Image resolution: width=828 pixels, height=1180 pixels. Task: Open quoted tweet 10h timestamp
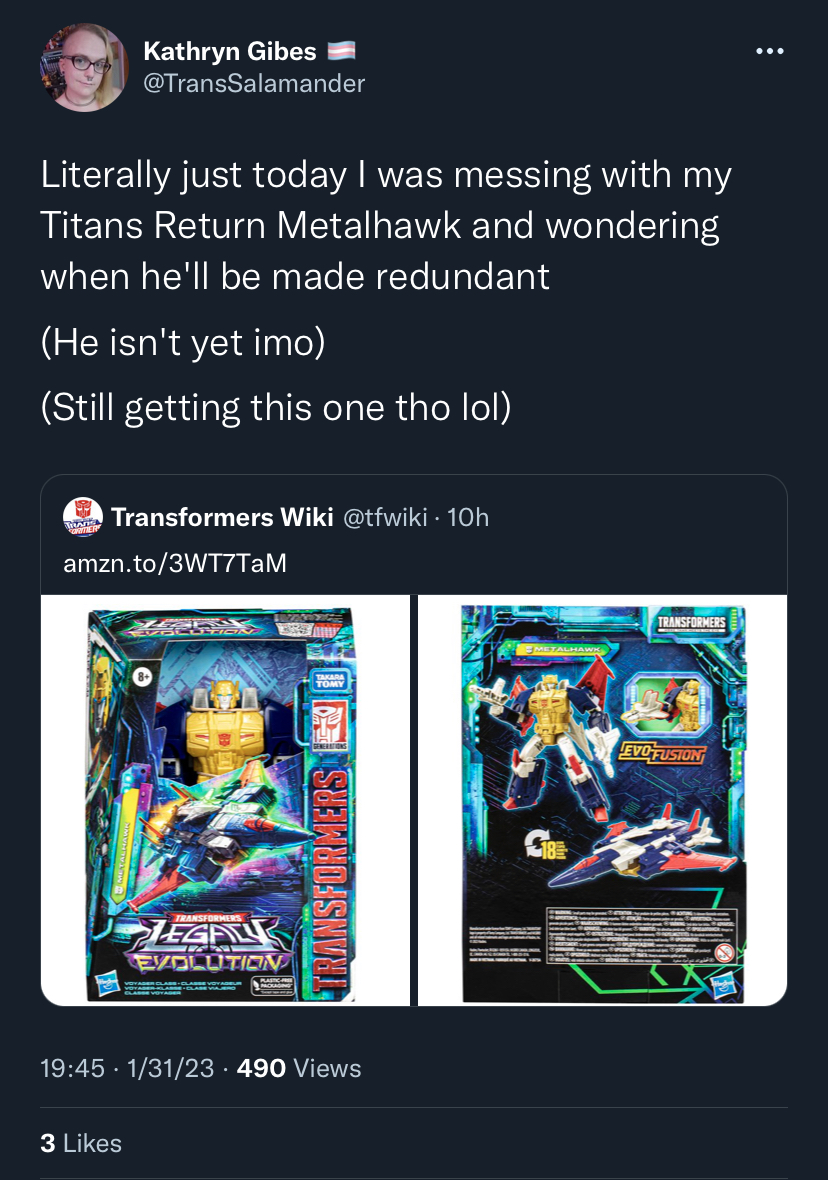(x=467, y=517)
